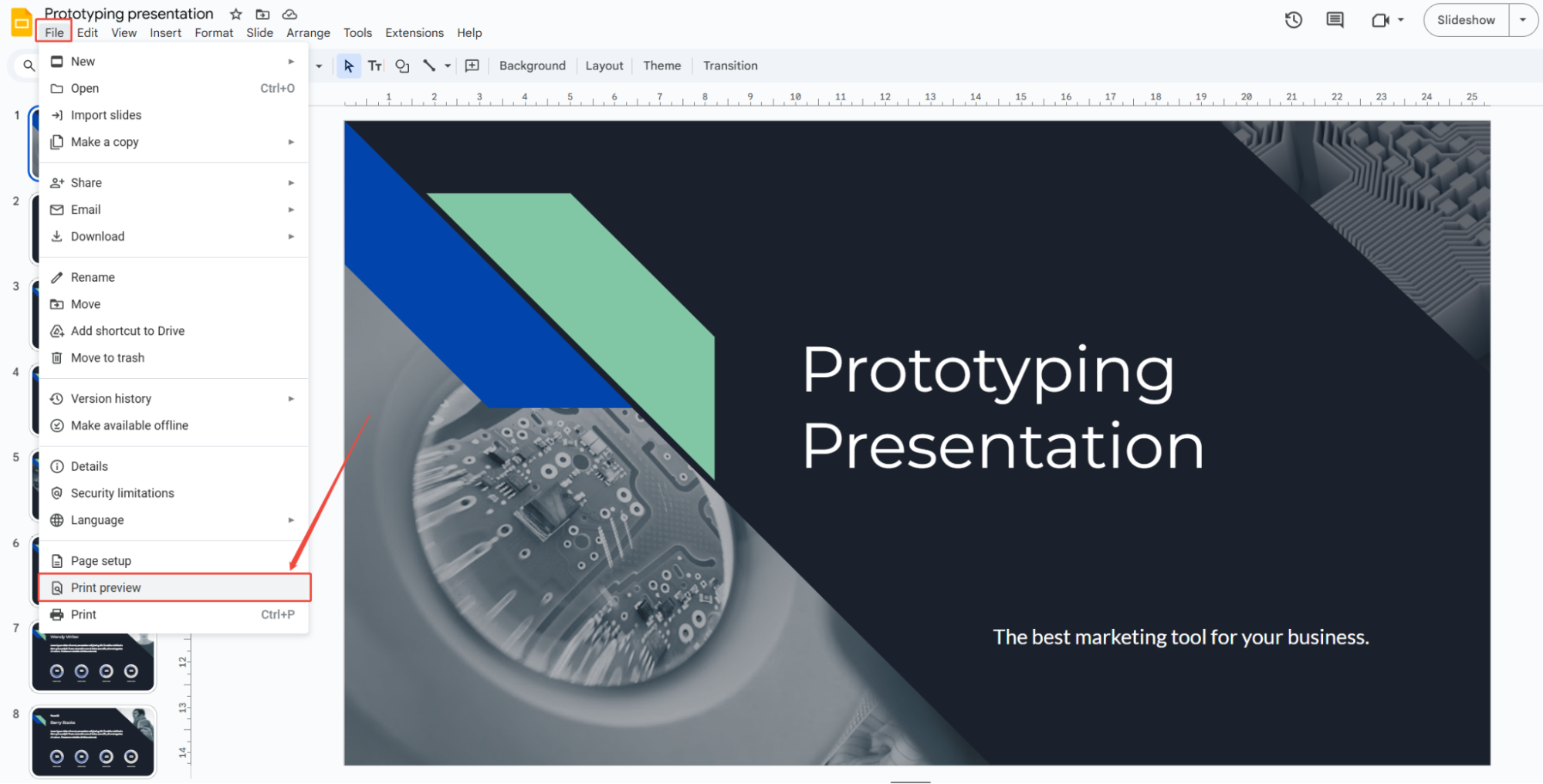Screen dimensions: 1543x784
Task: Open the Tools menu
Action: 357,32
